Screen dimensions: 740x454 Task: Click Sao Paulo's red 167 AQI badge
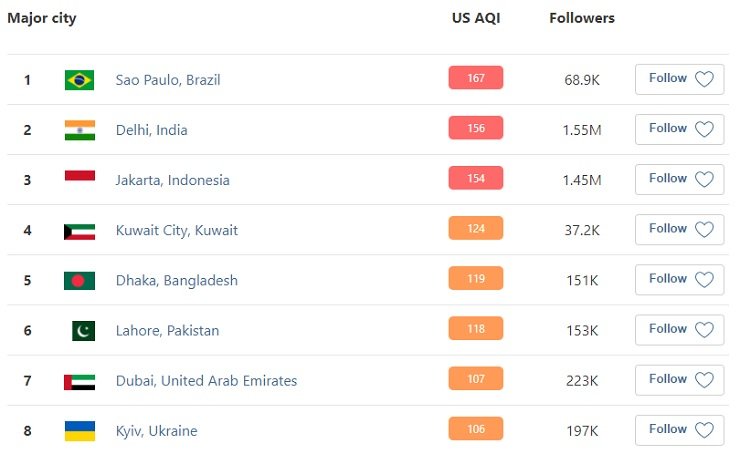476,78
